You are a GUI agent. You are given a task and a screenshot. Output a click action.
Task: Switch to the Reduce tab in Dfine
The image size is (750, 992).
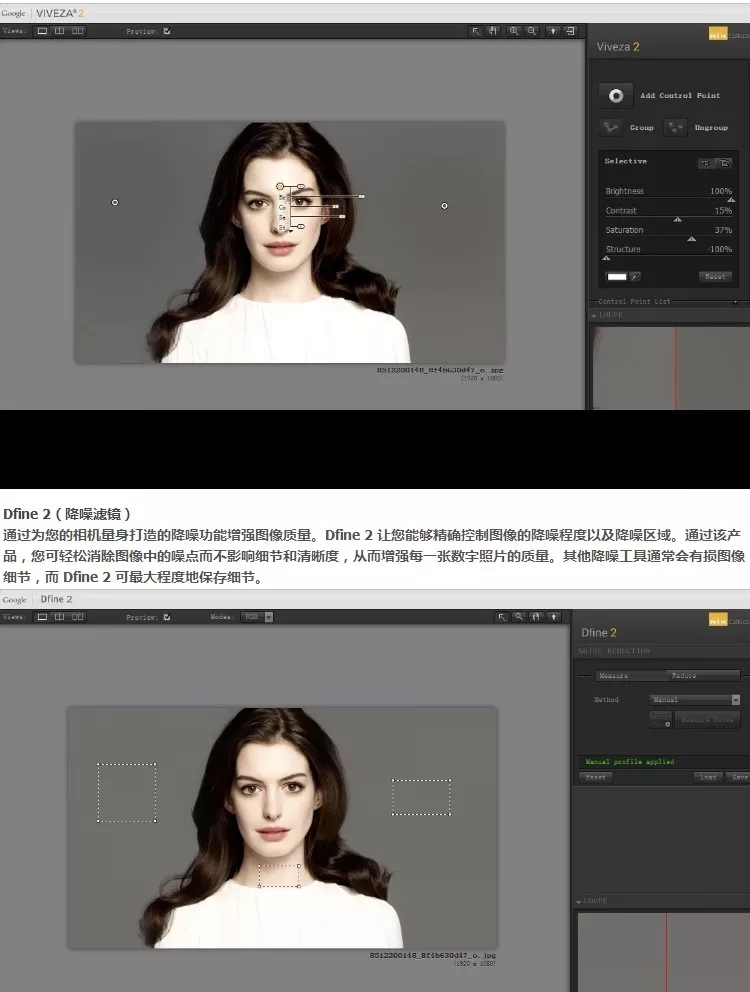pyautogui.click(x=703, y=676)
